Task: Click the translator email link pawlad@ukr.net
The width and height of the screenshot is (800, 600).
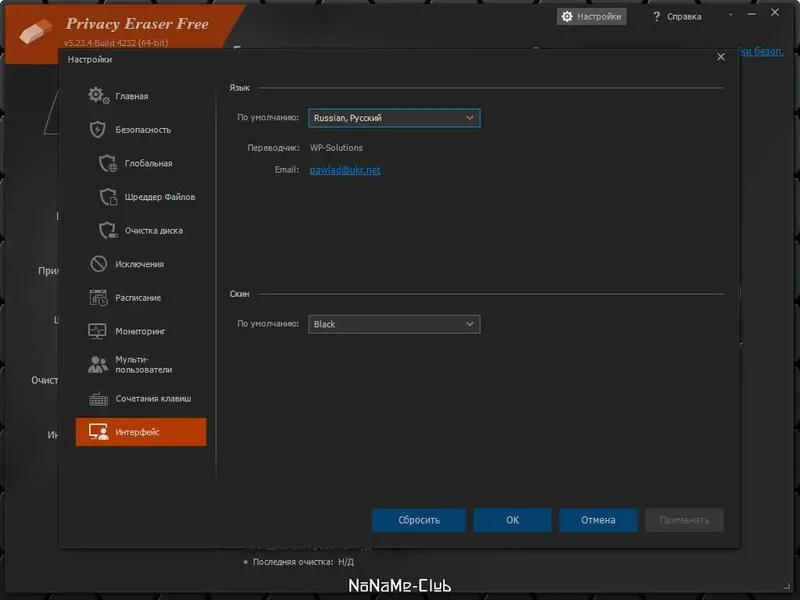Action: pos(345,170)
